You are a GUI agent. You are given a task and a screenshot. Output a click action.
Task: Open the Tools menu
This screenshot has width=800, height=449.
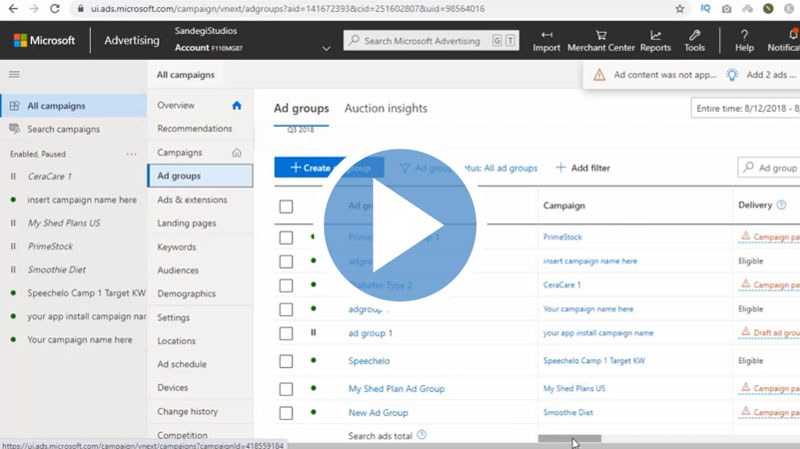(x=694, y=41)
